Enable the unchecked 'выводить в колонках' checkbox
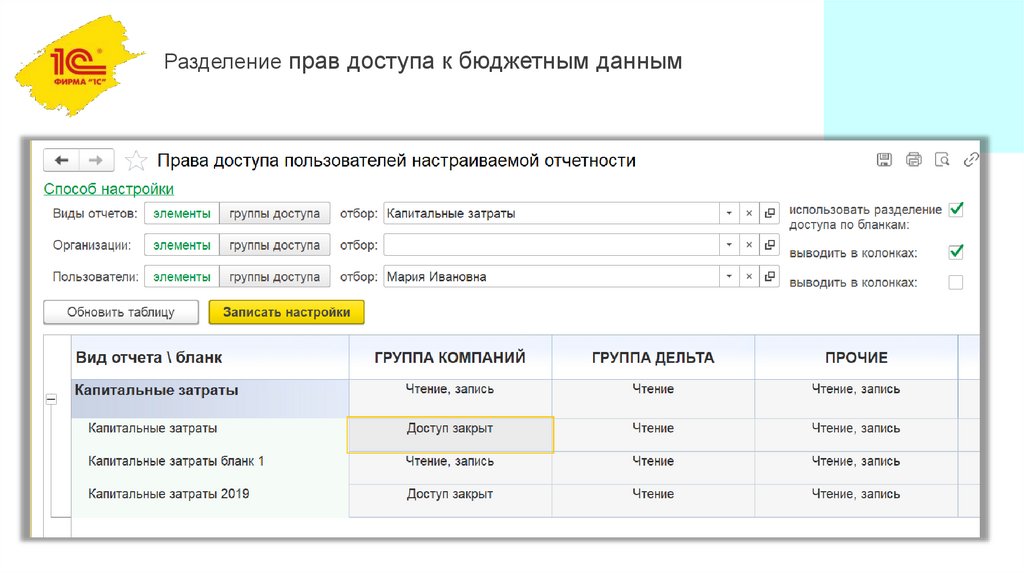The height and width of the screenshot is (574, 1024). (x=956, y=283)
